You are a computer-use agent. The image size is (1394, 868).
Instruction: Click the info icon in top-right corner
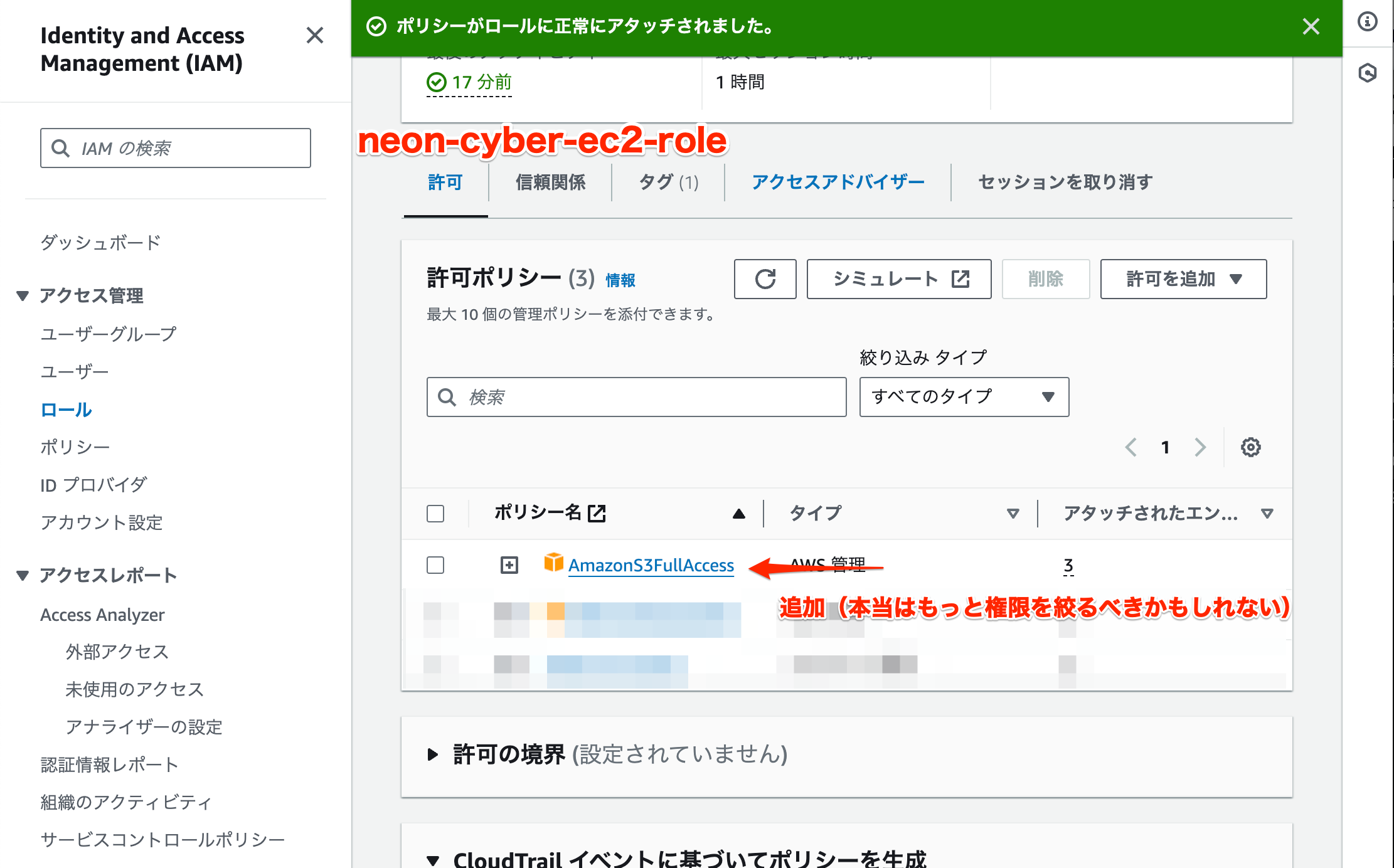coord(1368,21)
